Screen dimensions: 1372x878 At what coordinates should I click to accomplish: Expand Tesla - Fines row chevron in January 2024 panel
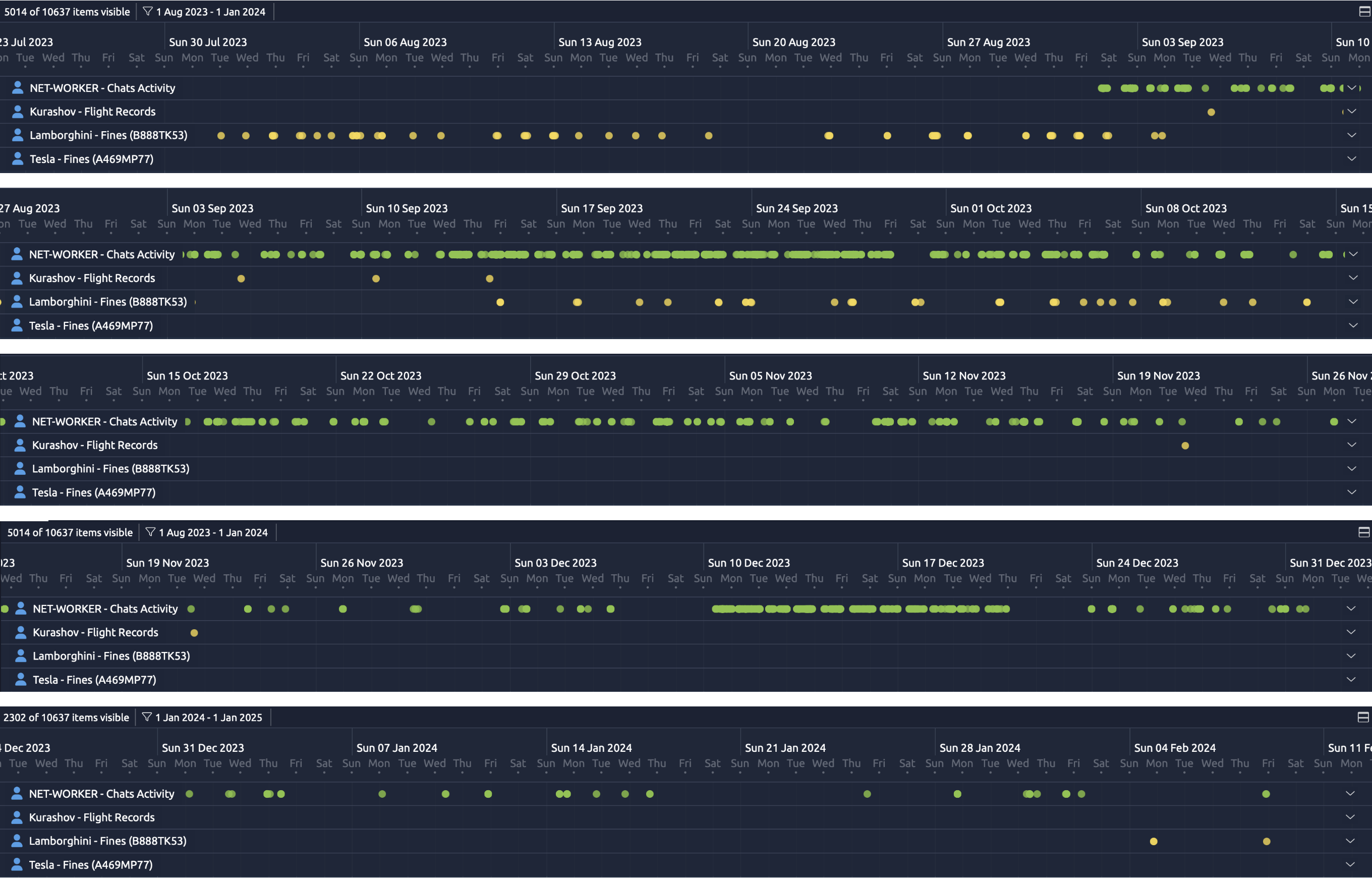tap(1350, 864)
